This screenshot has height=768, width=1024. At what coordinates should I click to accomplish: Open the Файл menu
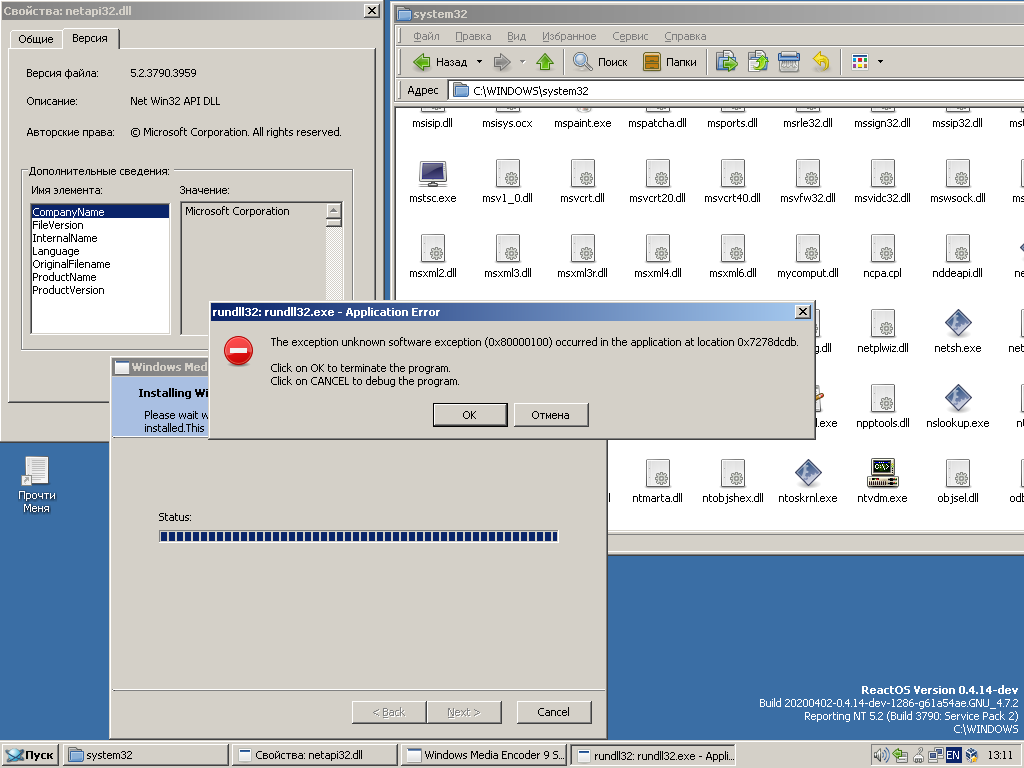[426, 37]
